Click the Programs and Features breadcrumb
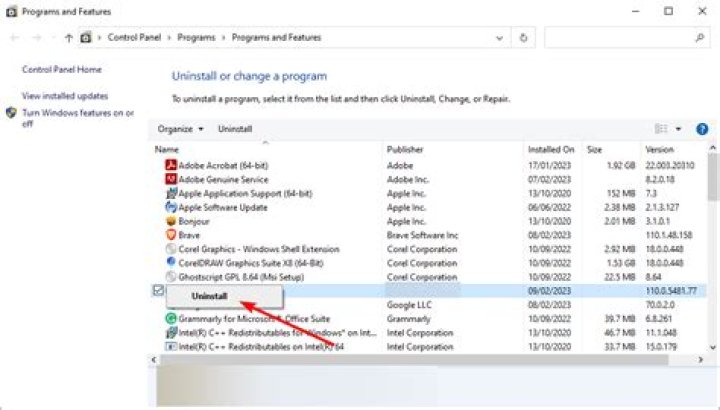Image resolution: width=720 pixels, height=410 pixels. [x=276, y=38]
